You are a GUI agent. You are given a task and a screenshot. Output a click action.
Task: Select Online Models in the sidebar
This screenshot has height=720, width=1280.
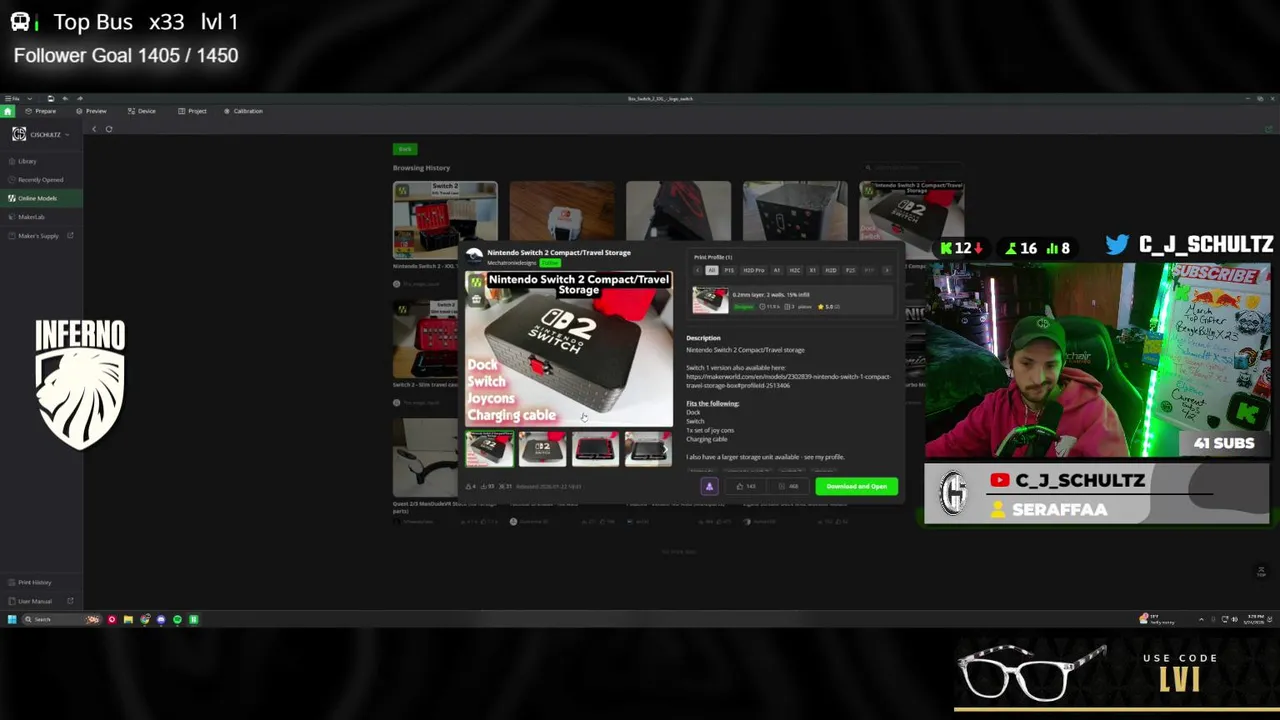[x=41, y=198]
